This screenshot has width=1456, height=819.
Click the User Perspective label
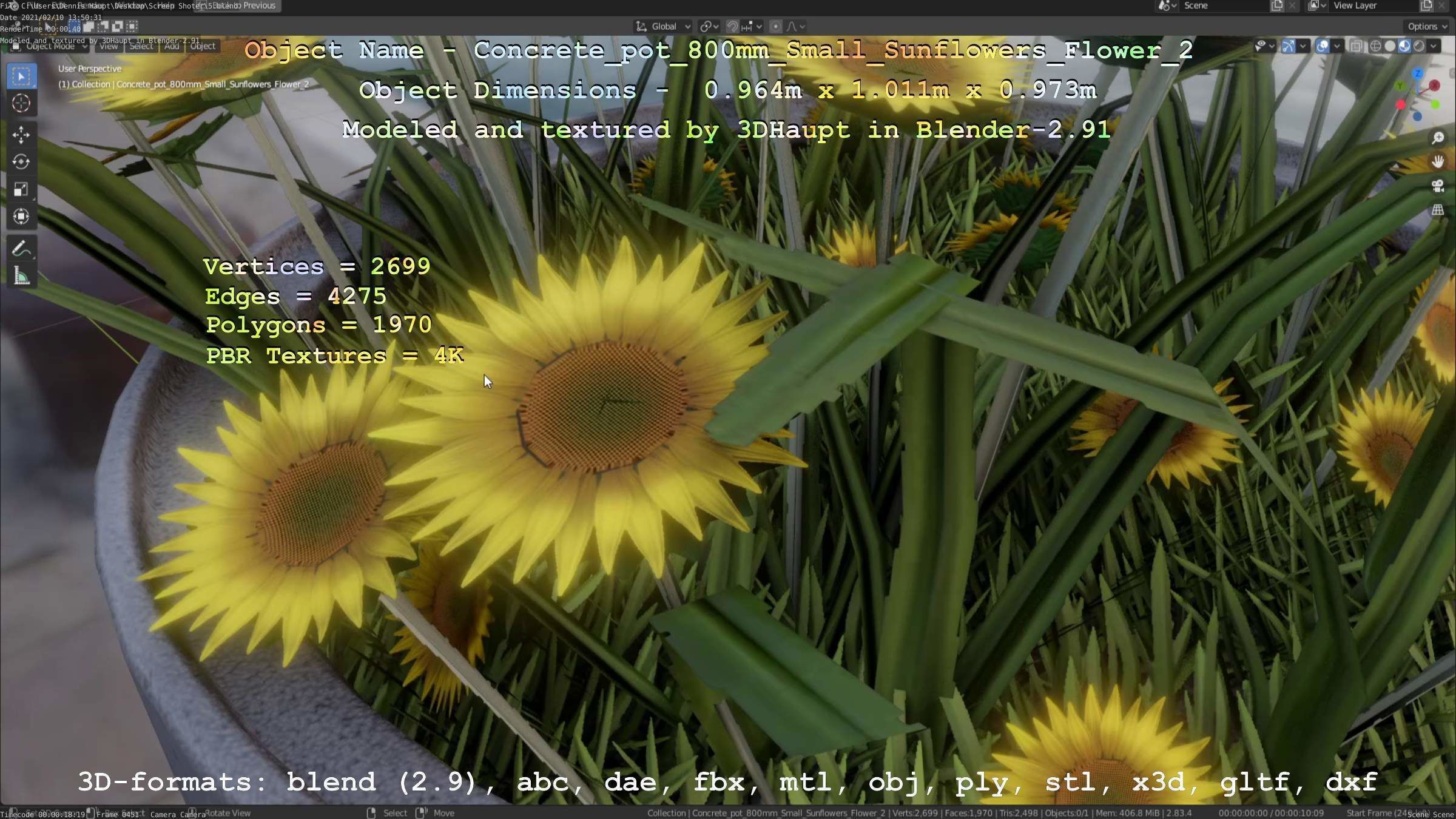pyautogui.click(x=90, y=69)
